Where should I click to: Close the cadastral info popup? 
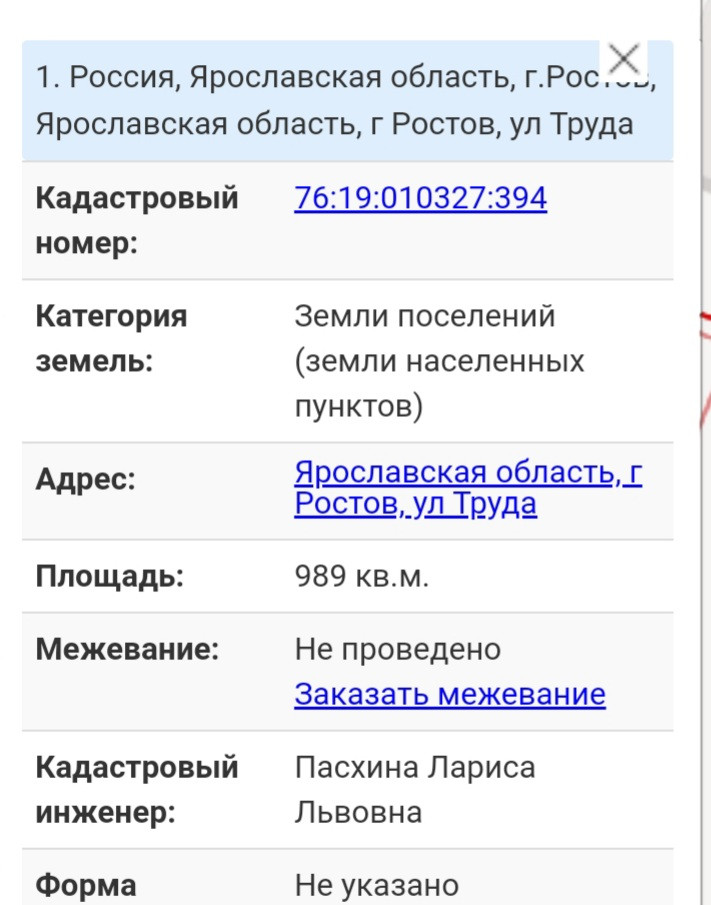(x=624, y=59)
